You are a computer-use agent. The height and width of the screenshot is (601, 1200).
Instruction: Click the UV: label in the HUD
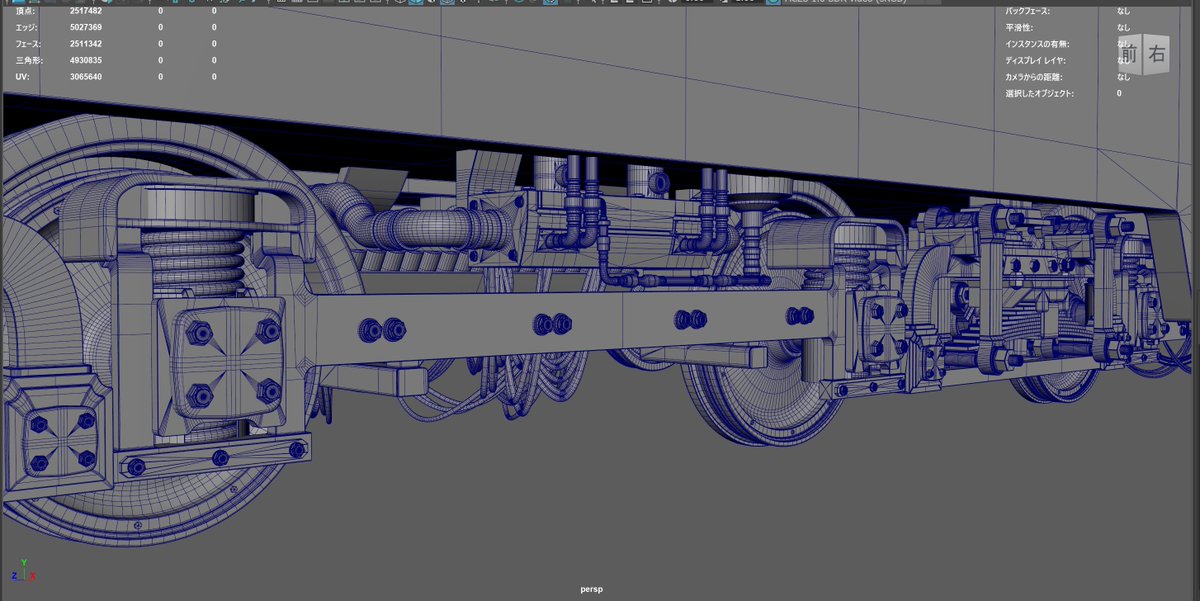(22, 77)
